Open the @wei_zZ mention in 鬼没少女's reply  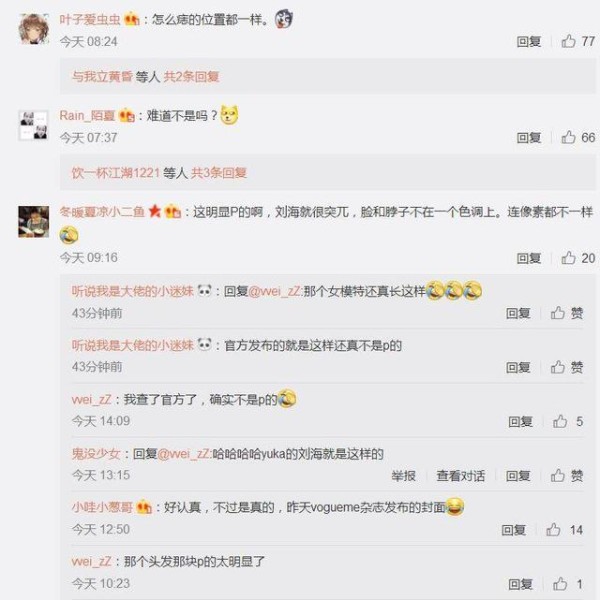coord(184,454)
